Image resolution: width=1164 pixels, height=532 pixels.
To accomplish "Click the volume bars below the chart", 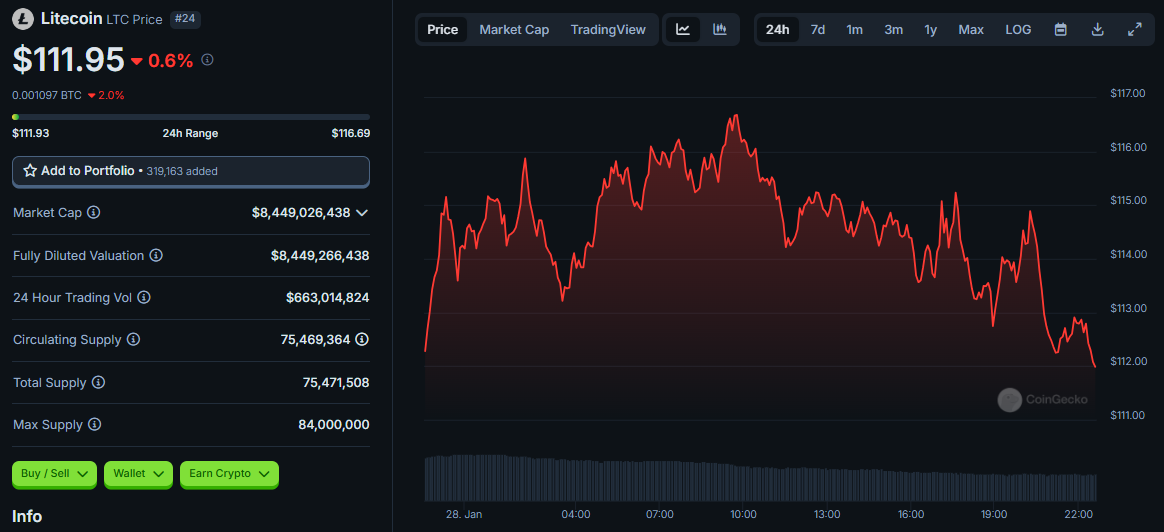I will tap(760, 479).
